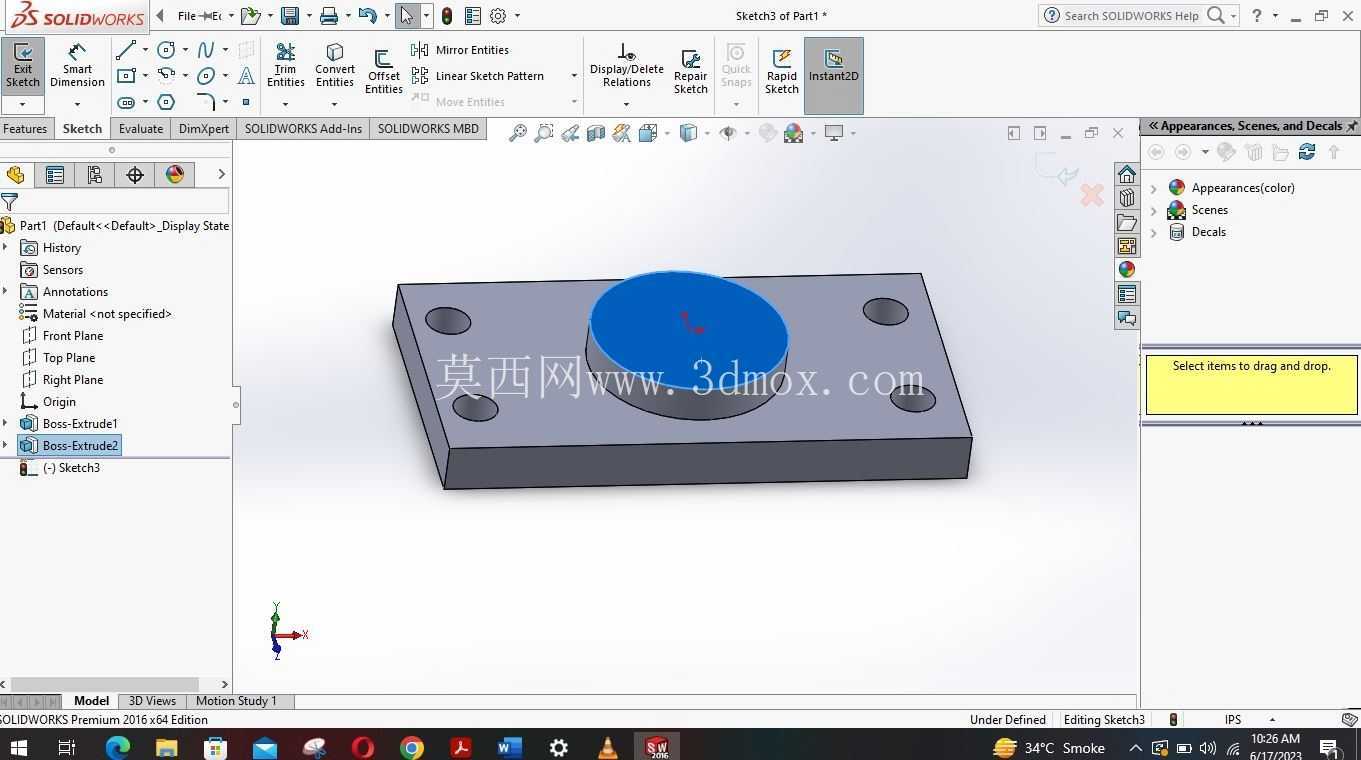Select the Corner Rectangle tool
Image resolution: width=1361 pixels, height=760 pixels.
point(125,76)
